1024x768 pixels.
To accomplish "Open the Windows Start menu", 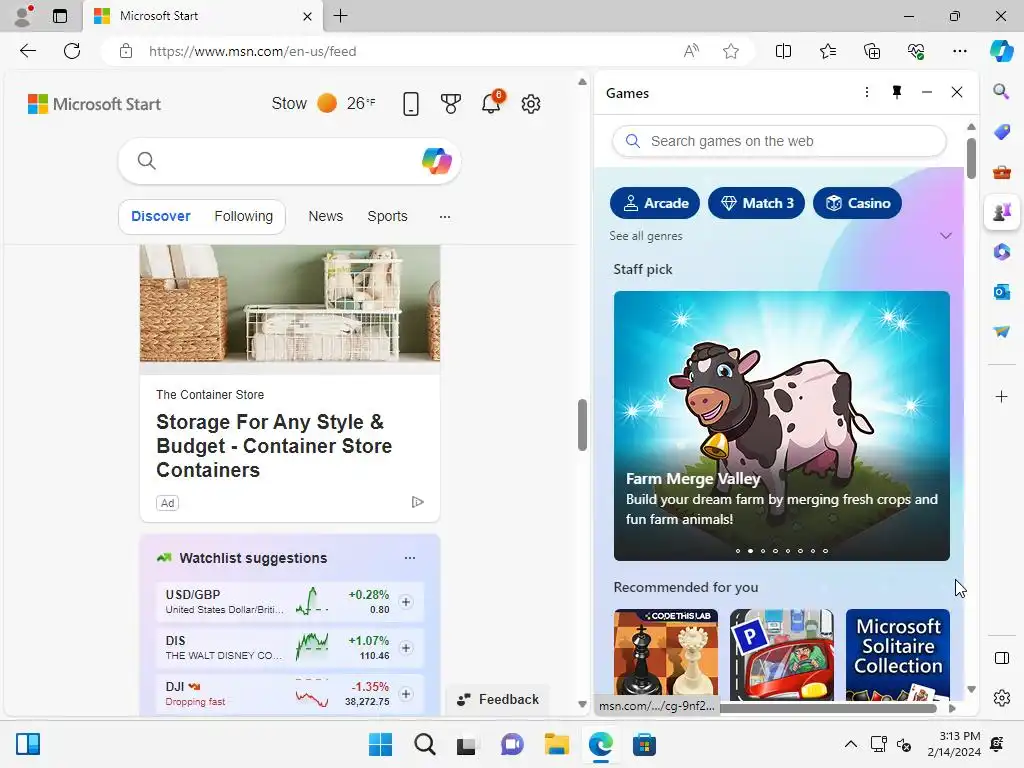I will tap(380, 744).
